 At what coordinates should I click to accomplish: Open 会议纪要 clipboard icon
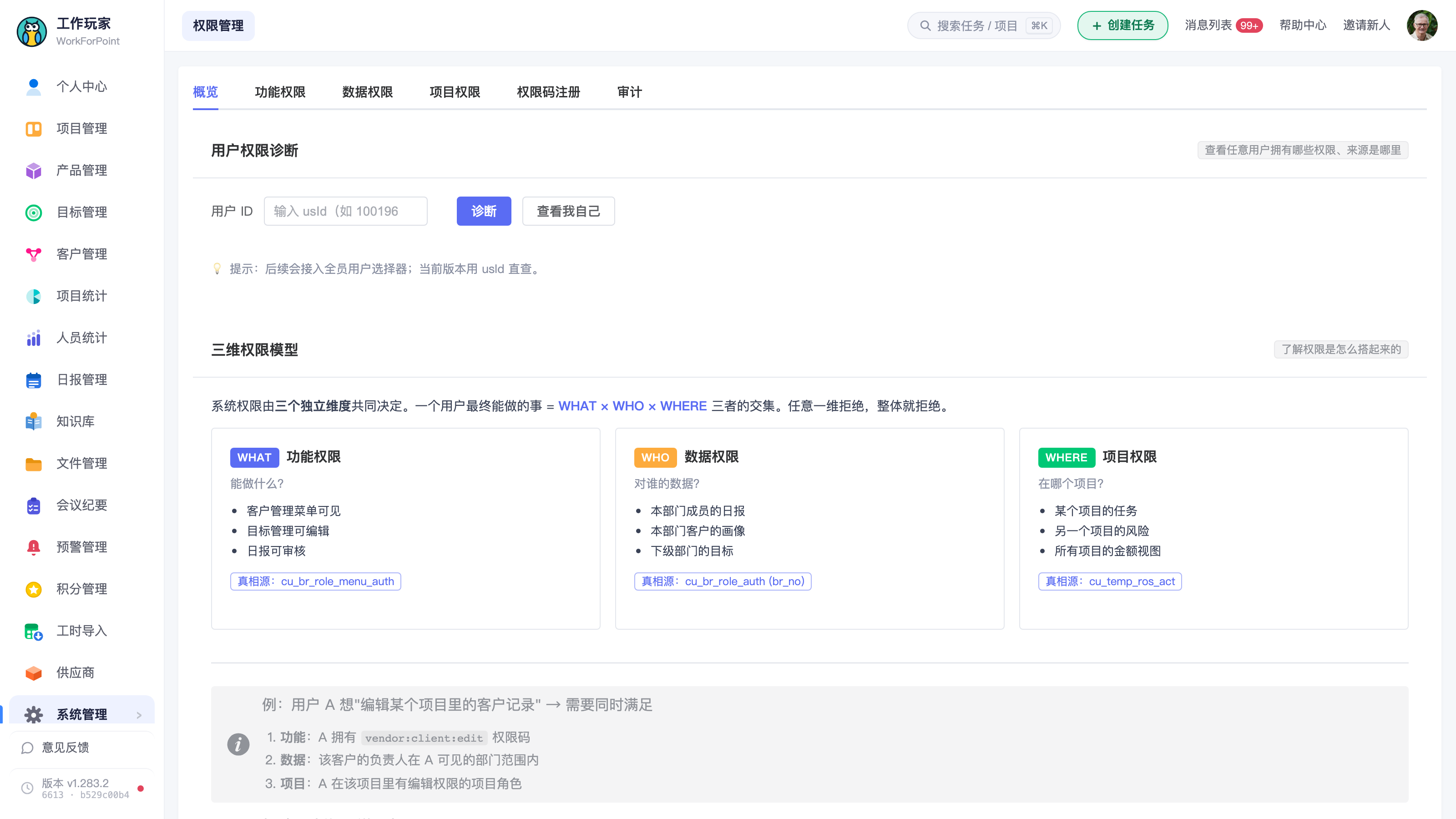coord(33,506)
